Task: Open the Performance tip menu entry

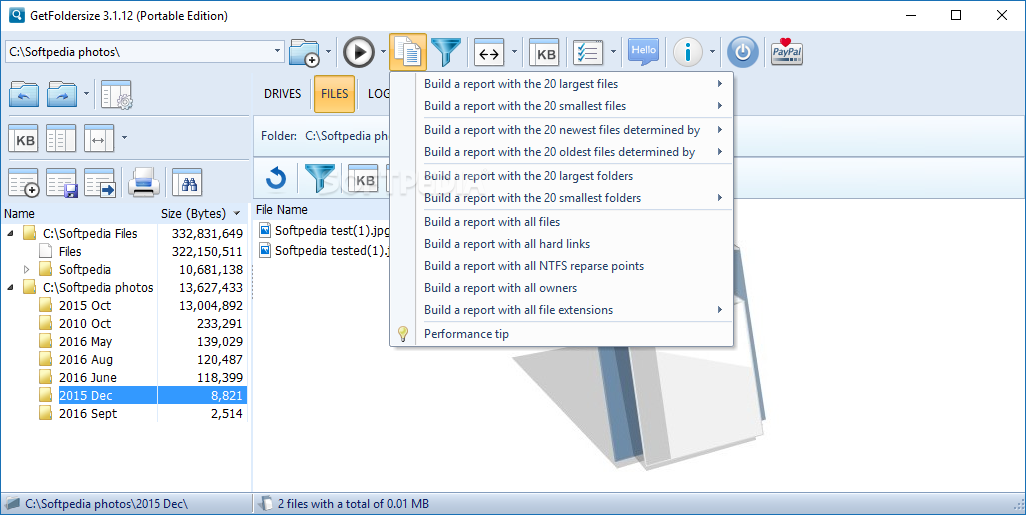Action: tap(561, 334)
